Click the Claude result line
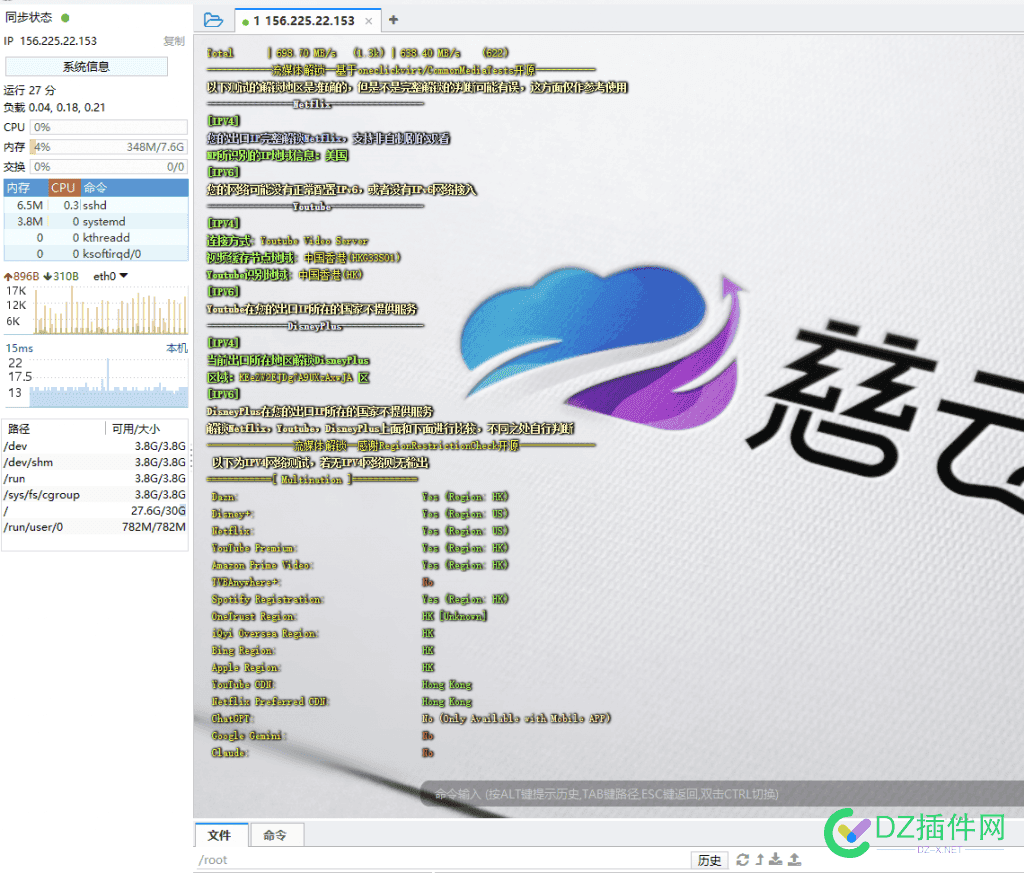 click(x=323, y=752)
